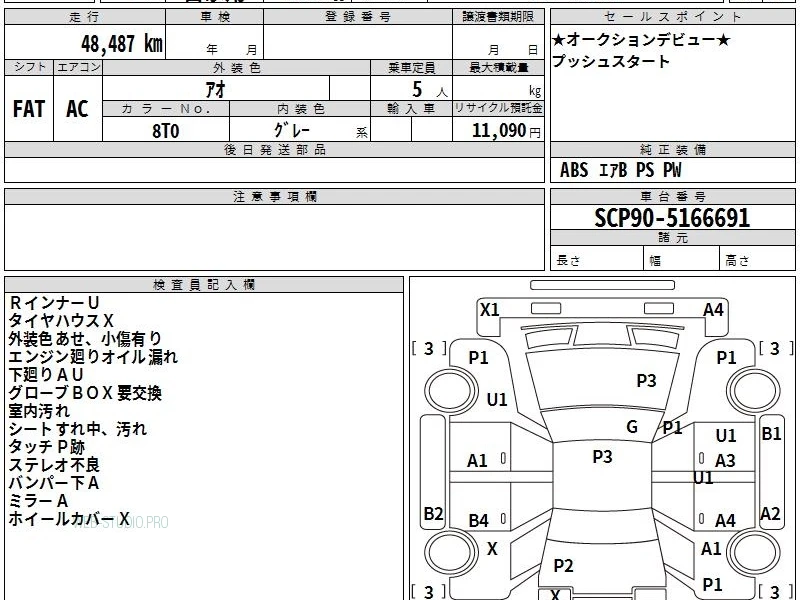Select the note グローブBOX要交換
The image size is (800, 600).
click(x=85, y=393)
